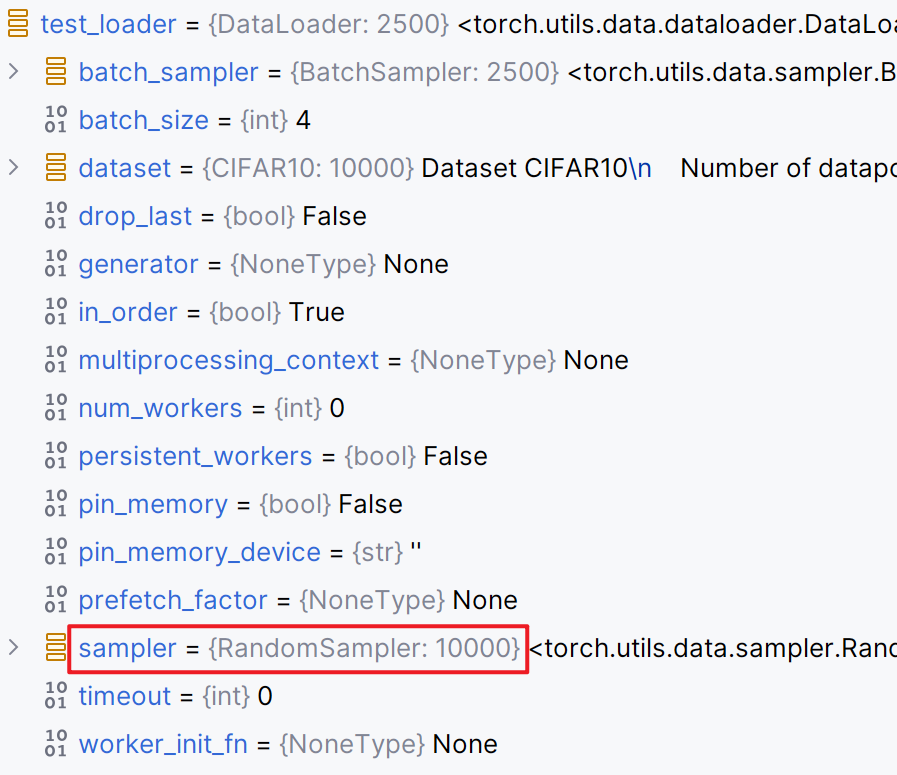Click the num_workers binary value icon
The image size is (897, 775).
56,408
